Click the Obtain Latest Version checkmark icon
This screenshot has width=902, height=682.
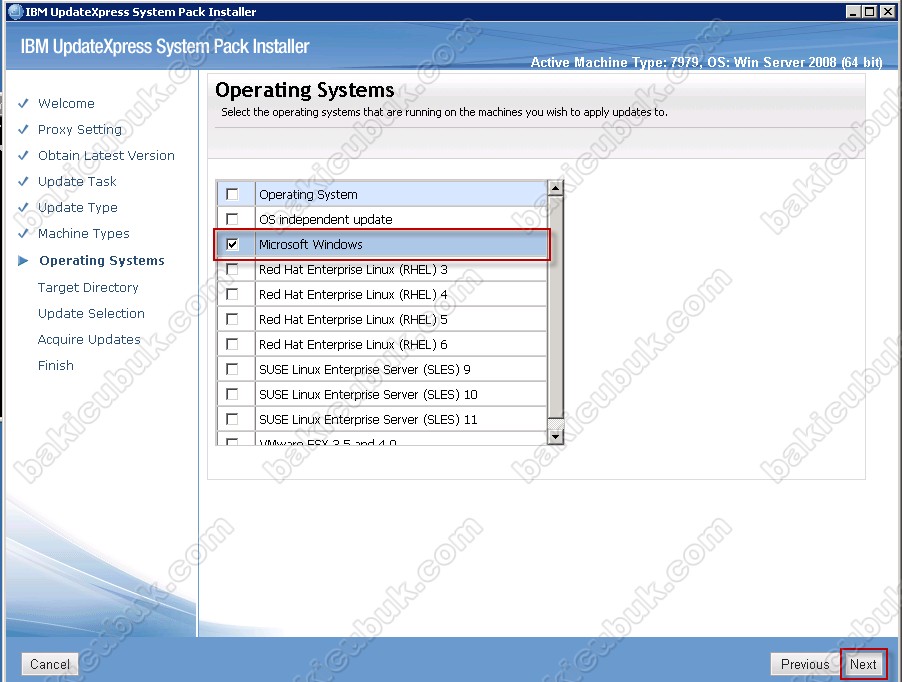click(x=23, y=155)
